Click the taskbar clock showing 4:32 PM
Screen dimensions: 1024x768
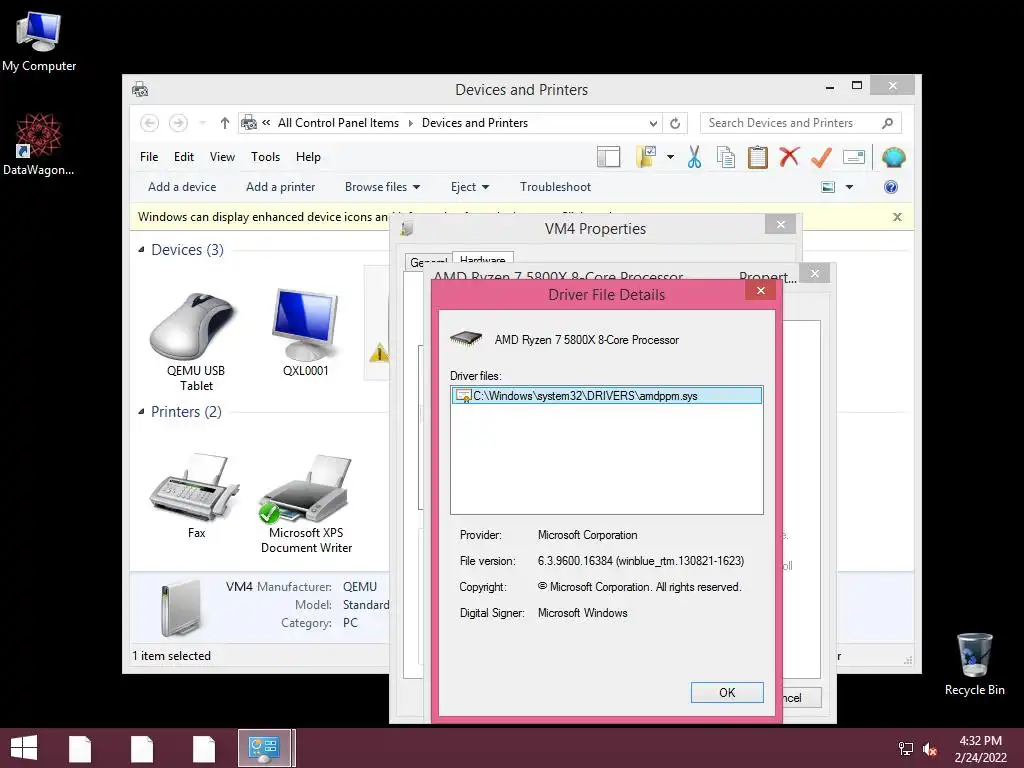(x=980, y=749)
